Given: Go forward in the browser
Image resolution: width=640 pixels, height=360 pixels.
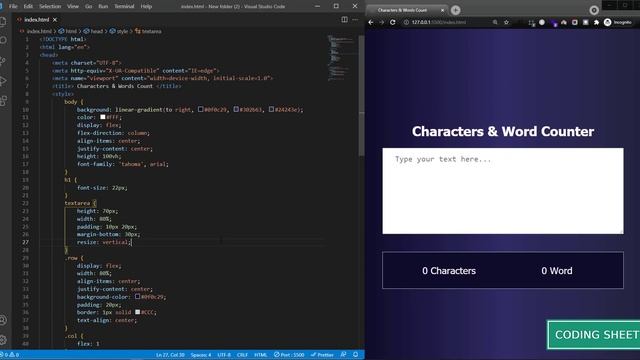Looking at the screenshot, I should click(382, 22).
